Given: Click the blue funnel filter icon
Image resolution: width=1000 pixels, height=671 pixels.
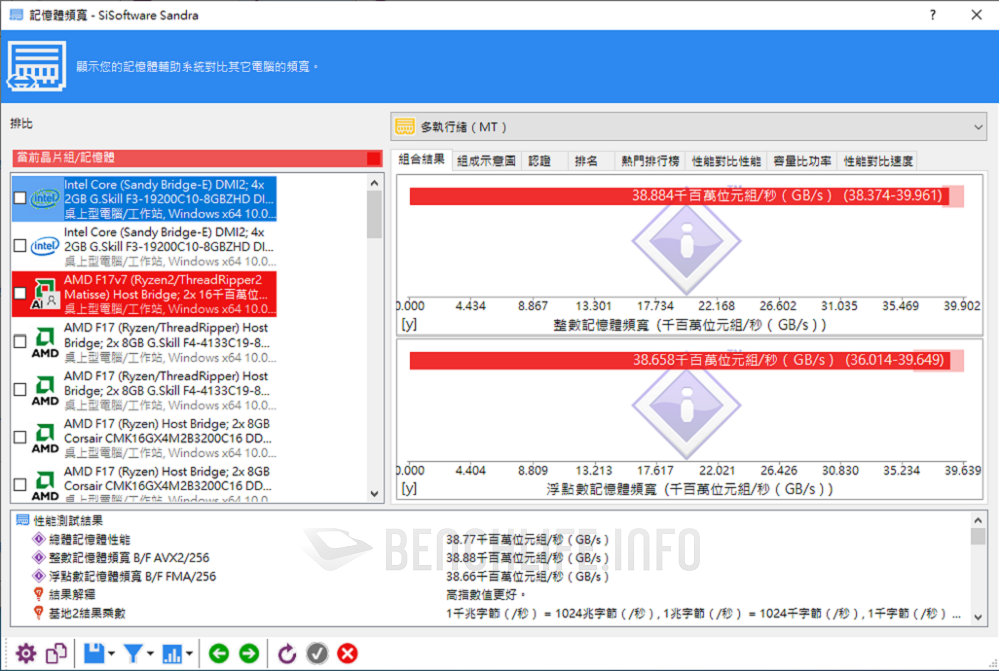Looking at the screenshot, I should click(x=135, y=653).
